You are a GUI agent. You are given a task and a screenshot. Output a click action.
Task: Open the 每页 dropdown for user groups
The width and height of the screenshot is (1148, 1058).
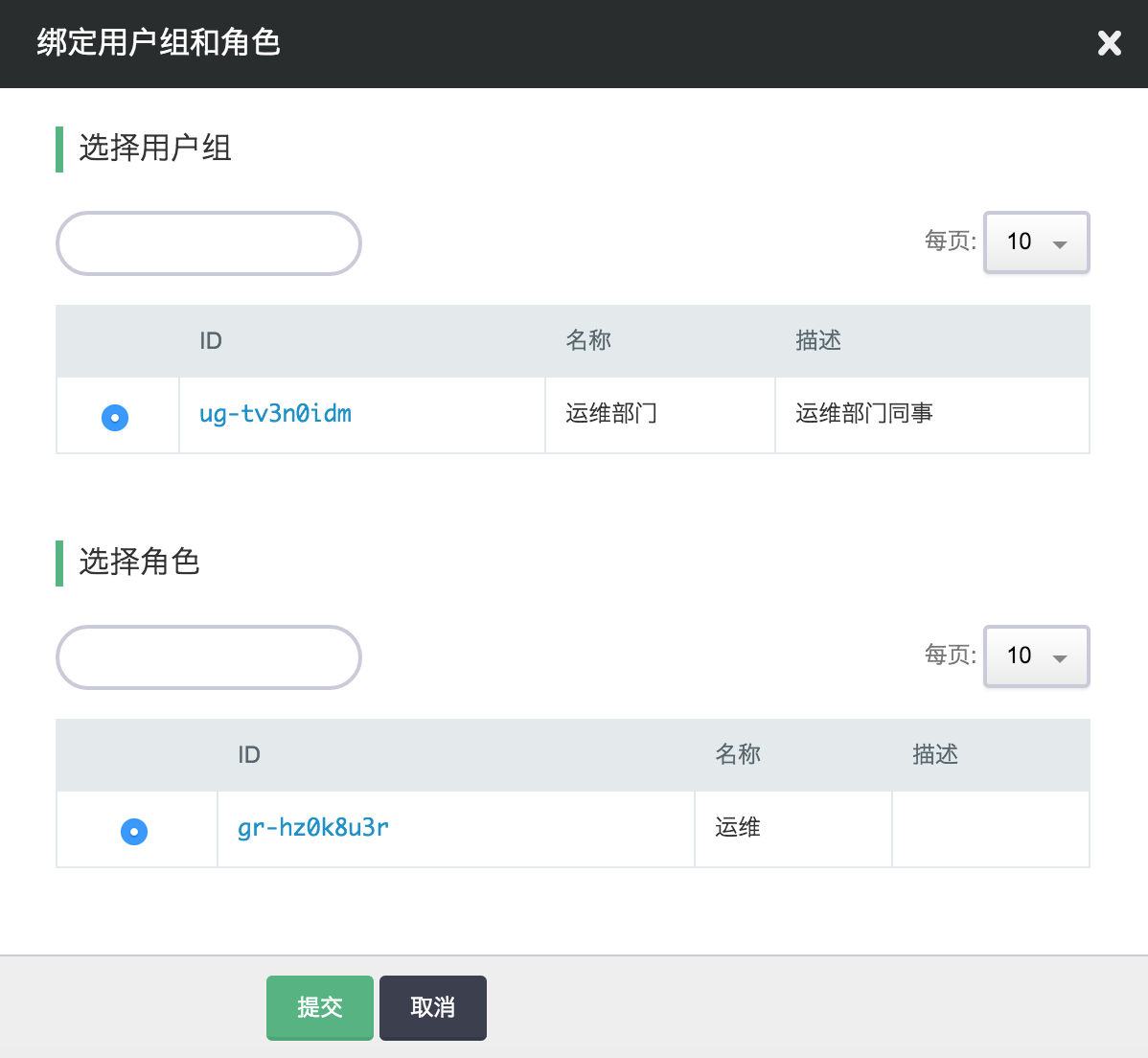(x=1036, y=242)
